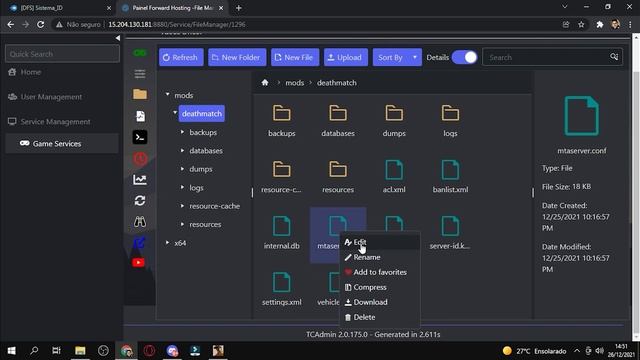Open the Windows Start menu
The width and height of the screenshot is (640, 360).
click(x=11, y=351)
